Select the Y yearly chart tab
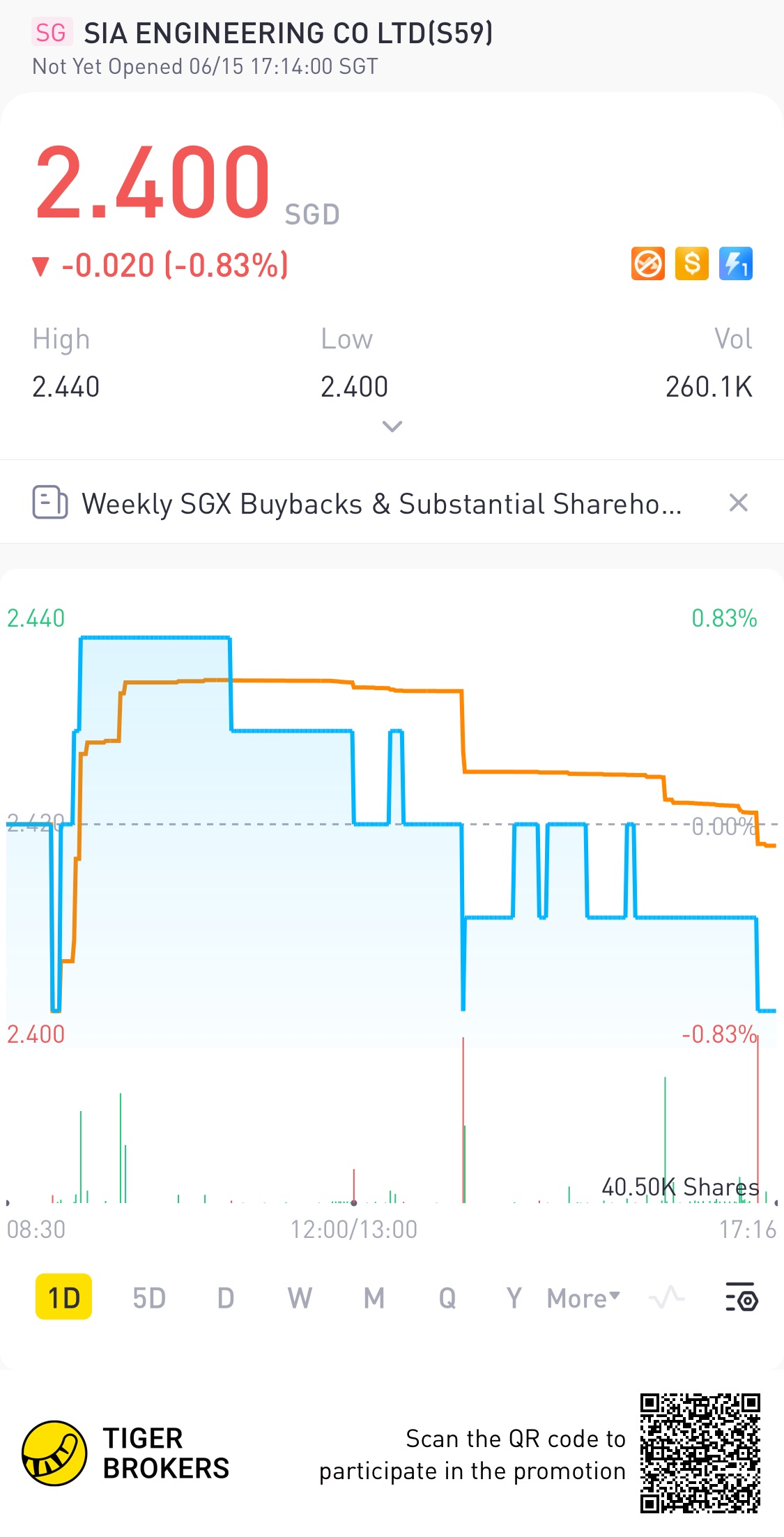The height and width of the screenshot is (1537, 784). tap(514, 1298)
